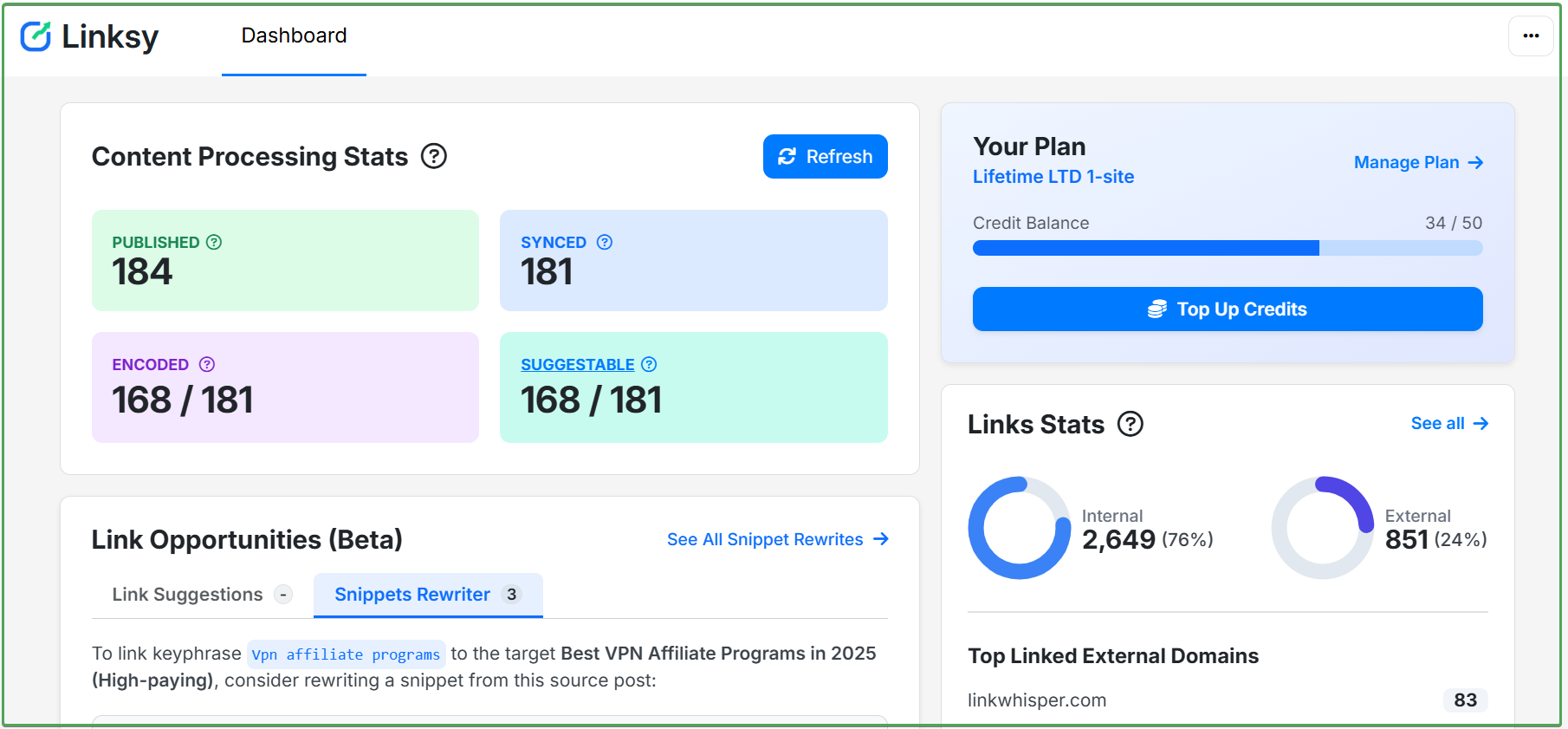The height and width of the screenshot is (729, 1568).
Task: Click the Top Up Credits button
Action: point(1228,309)
